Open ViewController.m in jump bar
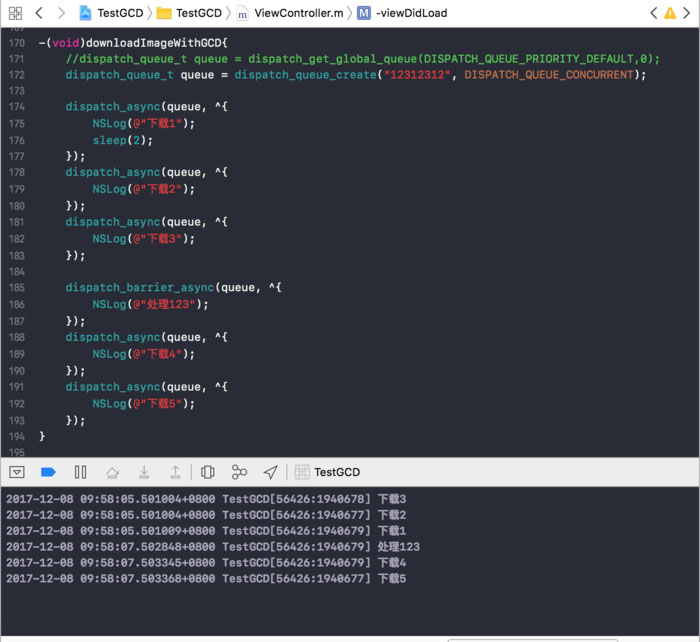 290,13
